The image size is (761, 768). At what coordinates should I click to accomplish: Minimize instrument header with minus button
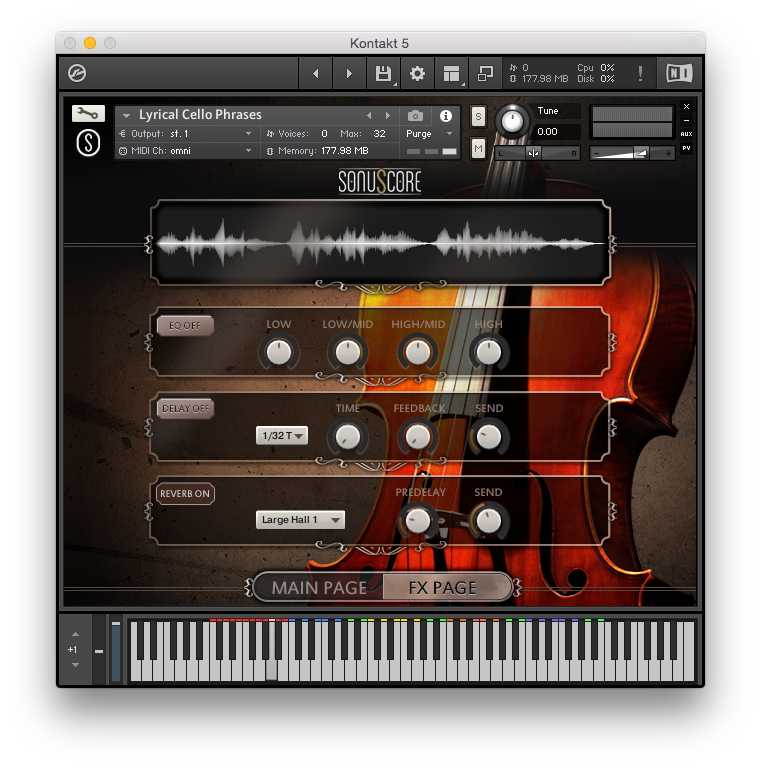[687, 120]
